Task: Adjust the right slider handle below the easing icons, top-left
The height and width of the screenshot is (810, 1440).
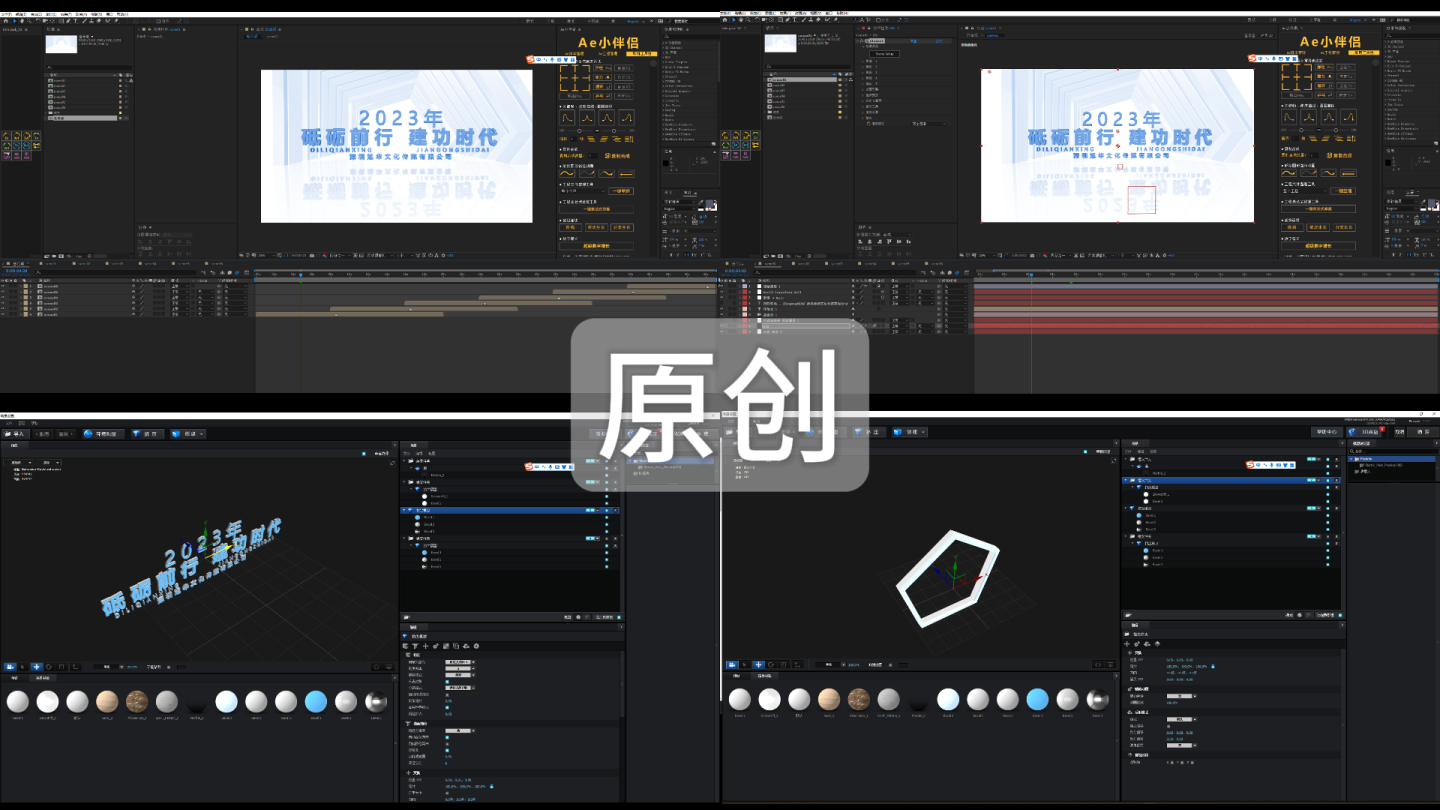Action: pyautogui.click(x=613, y=131)
